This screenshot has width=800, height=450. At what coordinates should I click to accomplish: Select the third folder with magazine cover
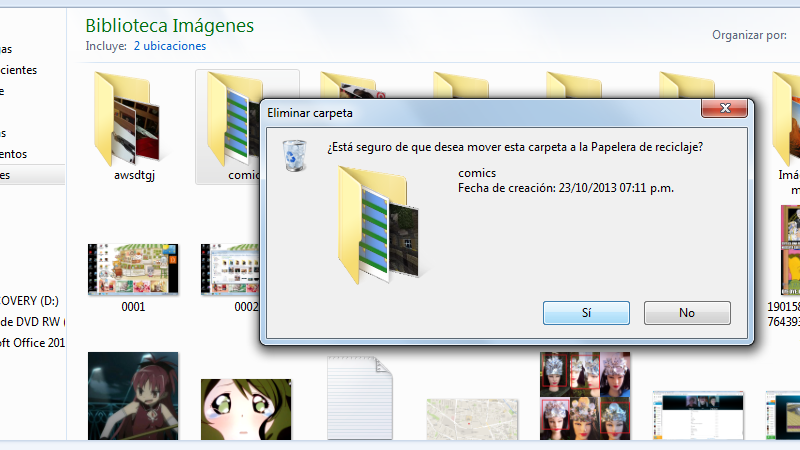[x=352, y=85]
